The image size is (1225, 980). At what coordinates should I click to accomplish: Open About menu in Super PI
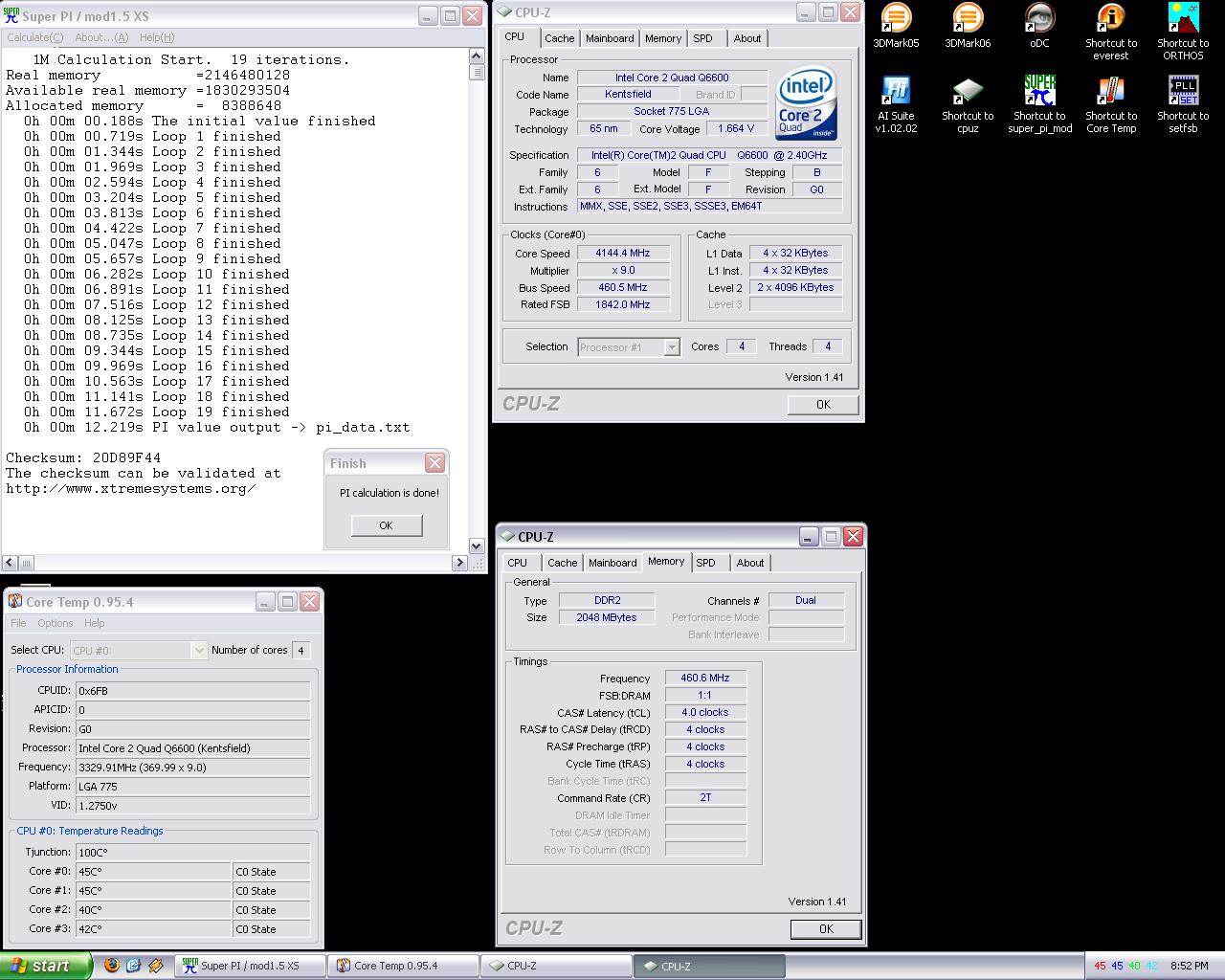(x=101, y=37)
